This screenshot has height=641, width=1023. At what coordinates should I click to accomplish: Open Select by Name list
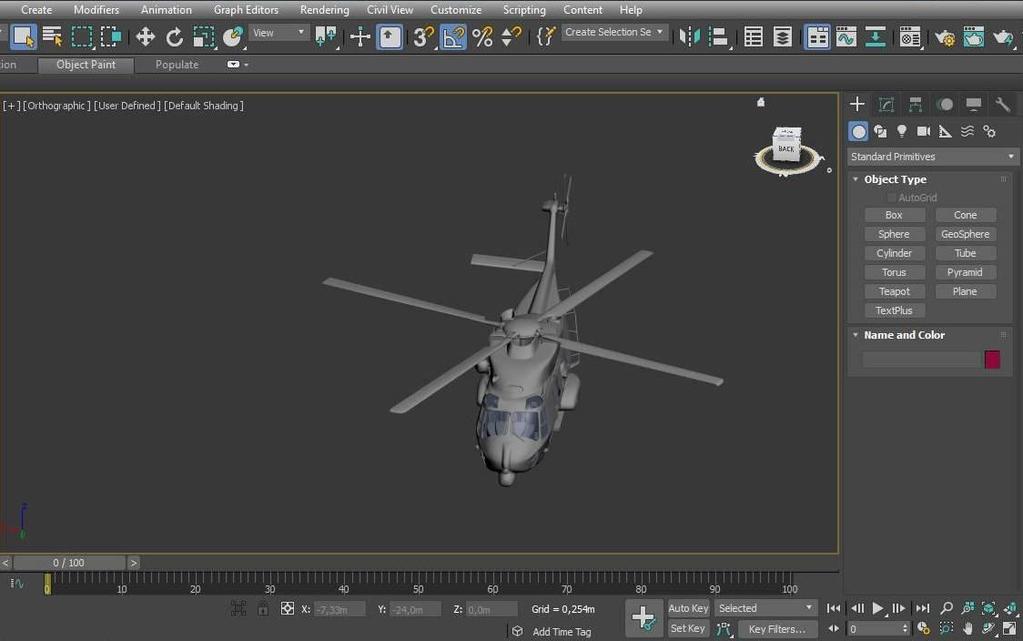click(x=52, y=37)
